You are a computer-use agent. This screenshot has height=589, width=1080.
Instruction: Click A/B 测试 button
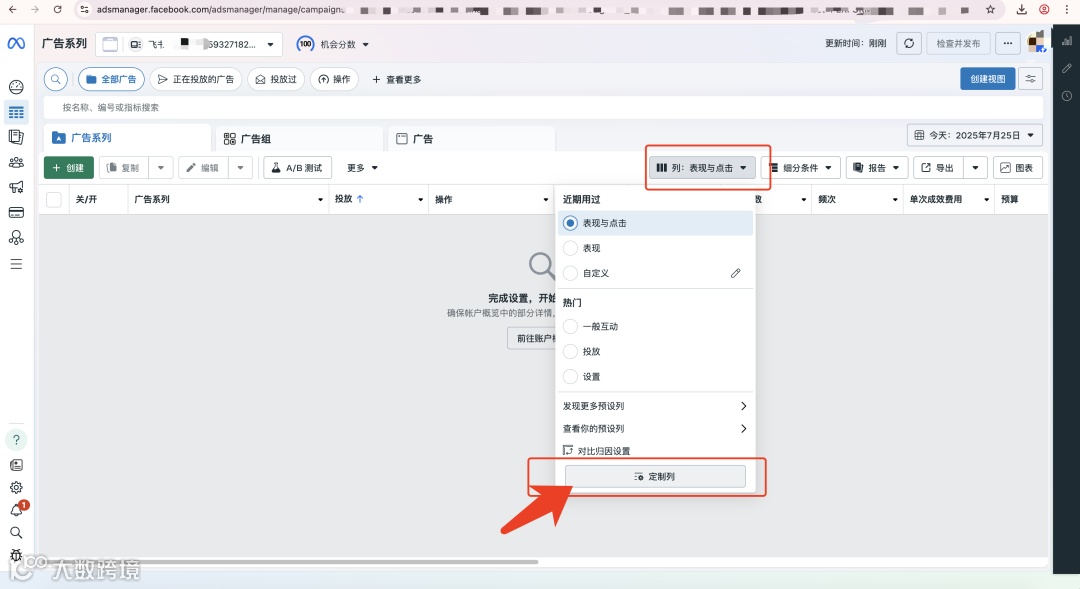(298, 167)
